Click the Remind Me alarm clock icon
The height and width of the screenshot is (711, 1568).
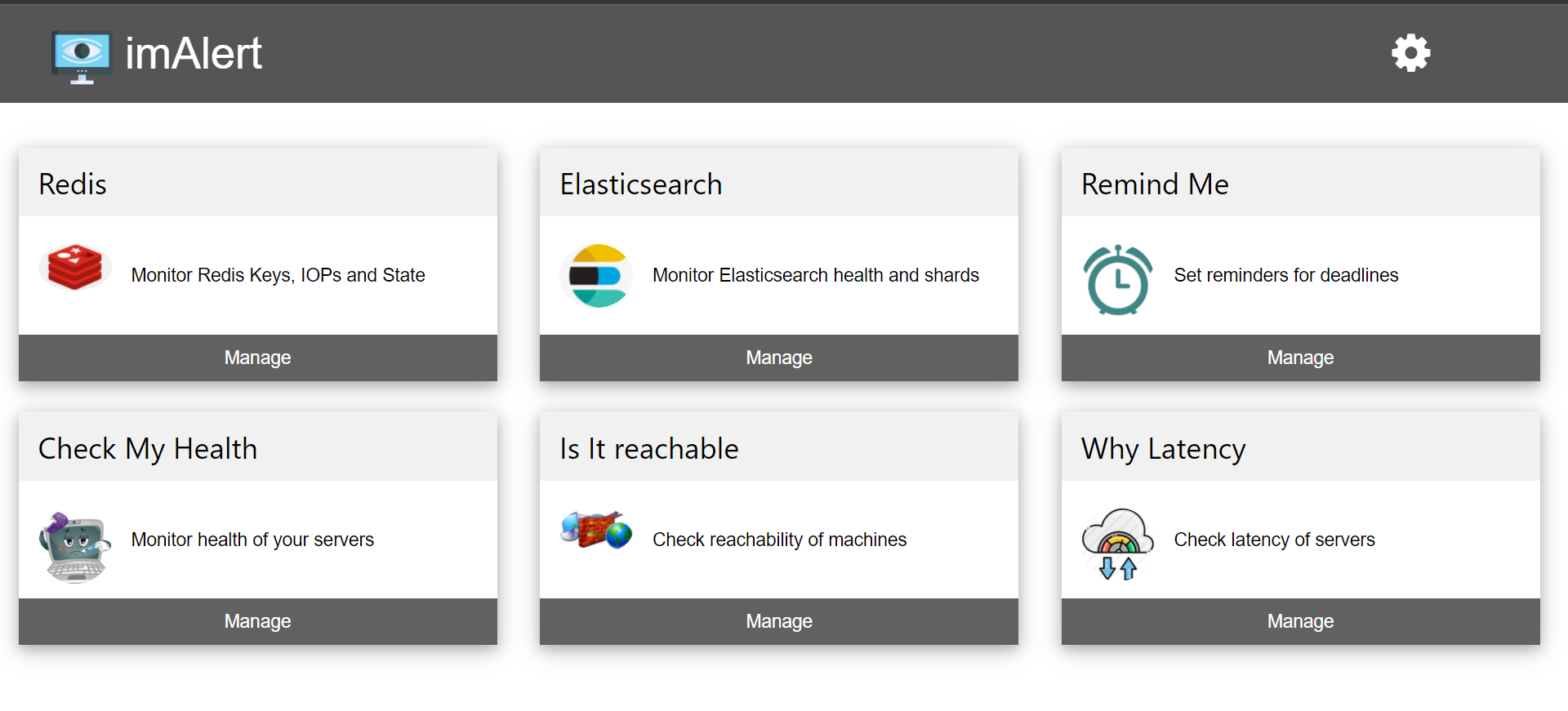[x=1118, y=279]
